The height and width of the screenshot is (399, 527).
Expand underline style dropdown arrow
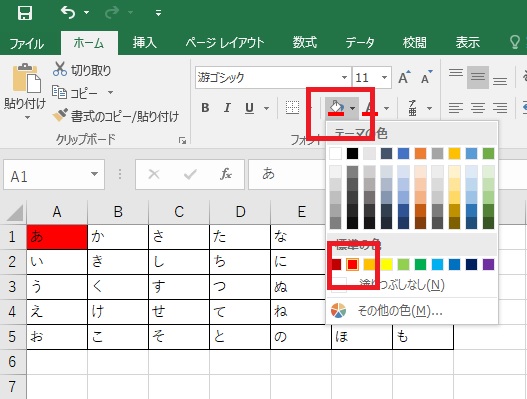pyautogui.click(x=267, y=108)
